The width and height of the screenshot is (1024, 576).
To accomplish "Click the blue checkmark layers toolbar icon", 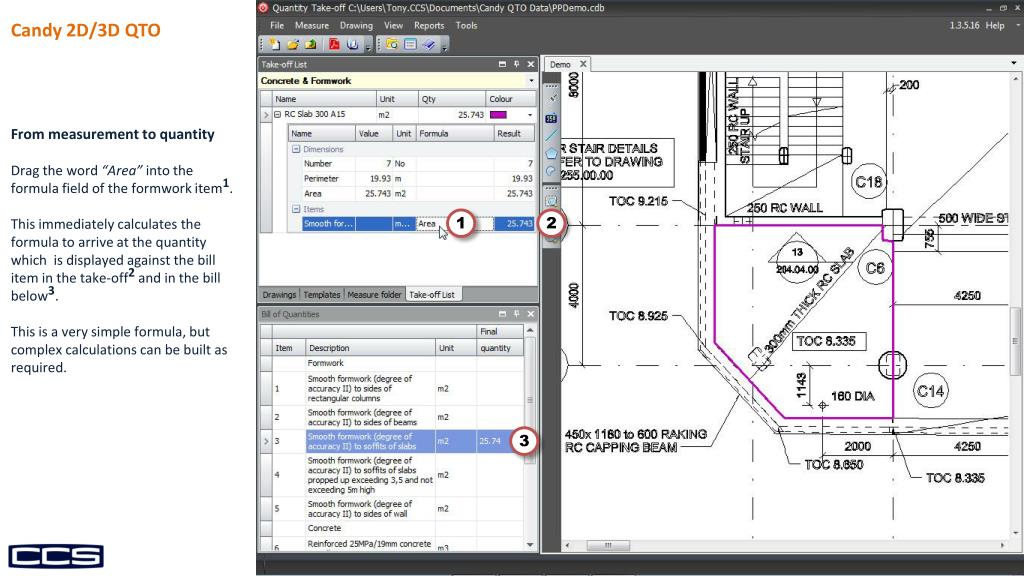I will click(x=428, y=44).
